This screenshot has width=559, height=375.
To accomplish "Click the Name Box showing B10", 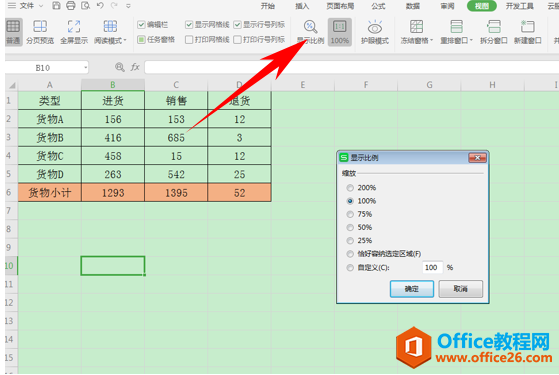I will coord(43,67).
